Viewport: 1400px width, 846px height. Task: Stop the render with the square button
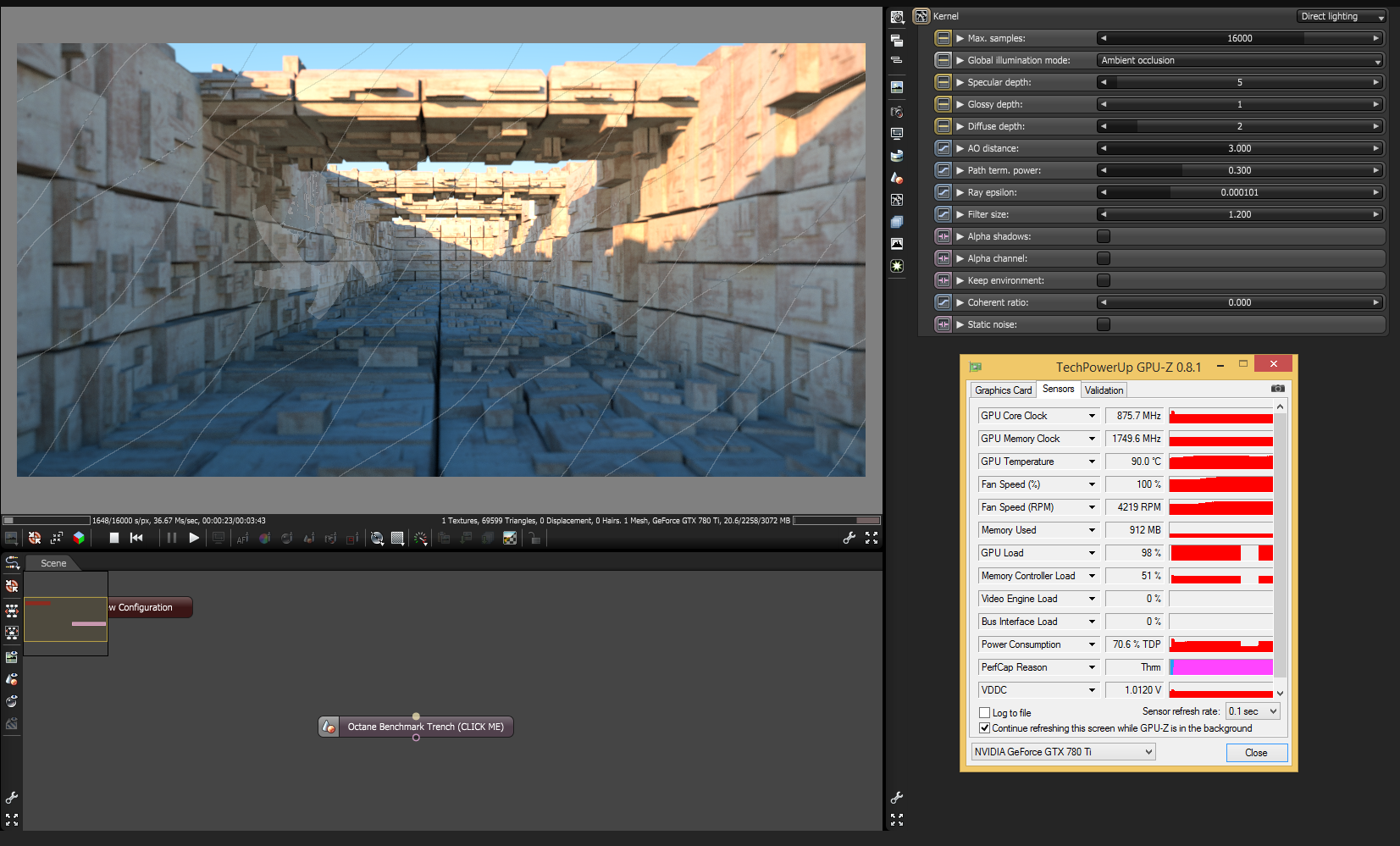click(114, 538)
